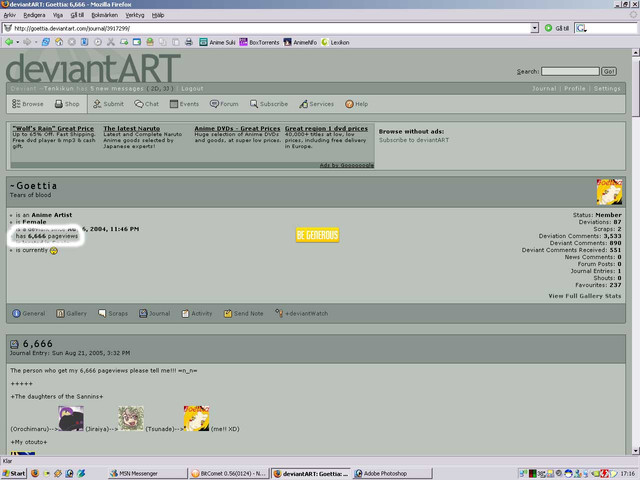
Task: Open the "Wolf's Rain" Great Price ad
Action: [x=53, y=128]
